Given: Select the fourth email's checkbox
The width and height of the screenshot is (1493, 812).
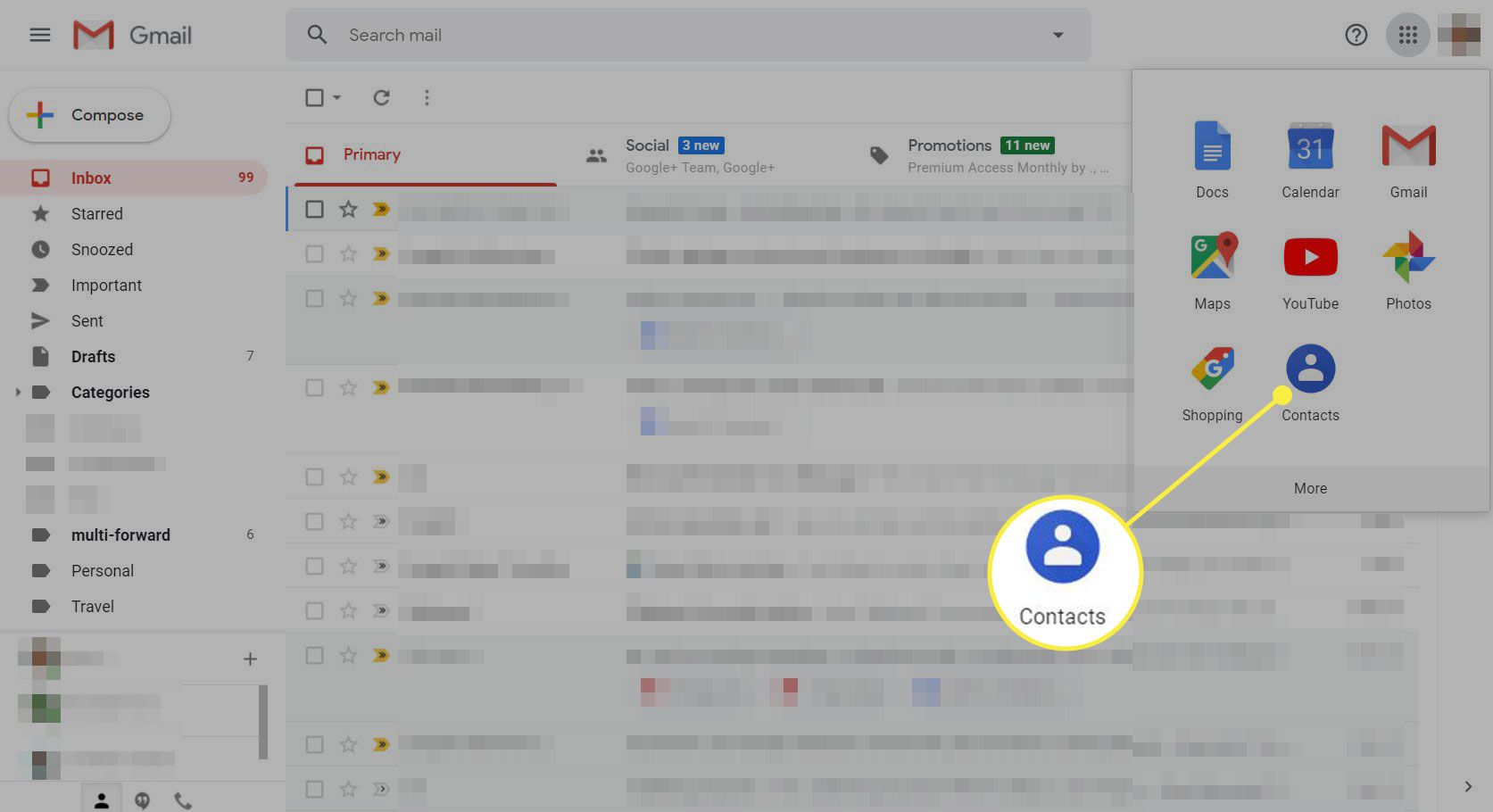Looking at the screenshot, I should tap(314, 387).
